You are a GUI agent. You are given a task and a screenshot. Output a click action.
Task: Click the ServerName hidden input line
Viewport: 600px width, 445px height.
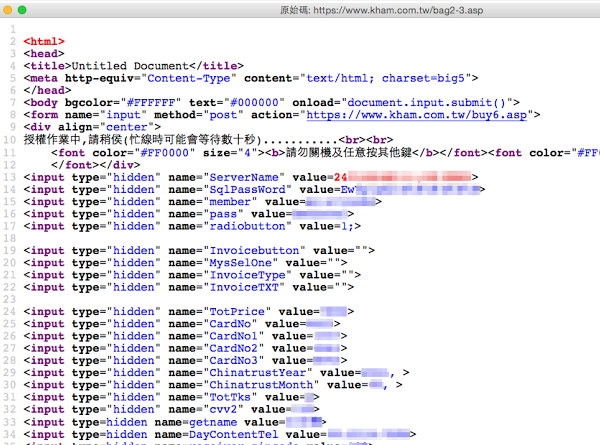[200, 176]
